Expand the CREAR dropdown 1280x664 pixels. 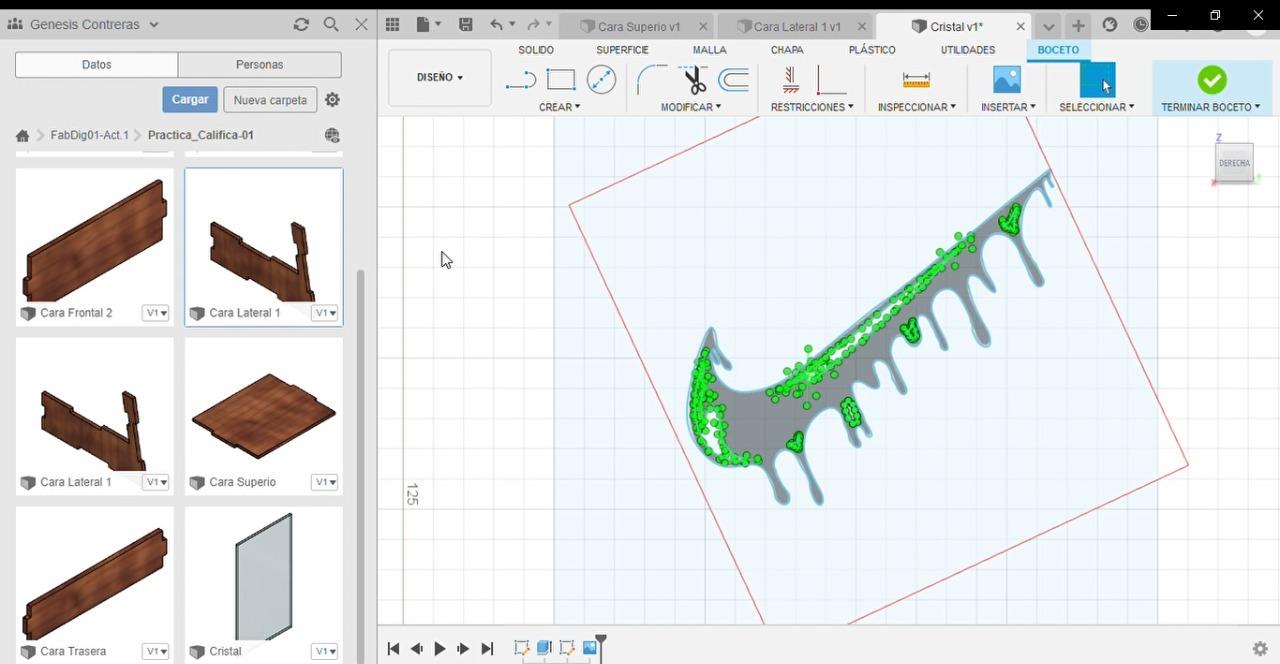[x=559, y=107]
